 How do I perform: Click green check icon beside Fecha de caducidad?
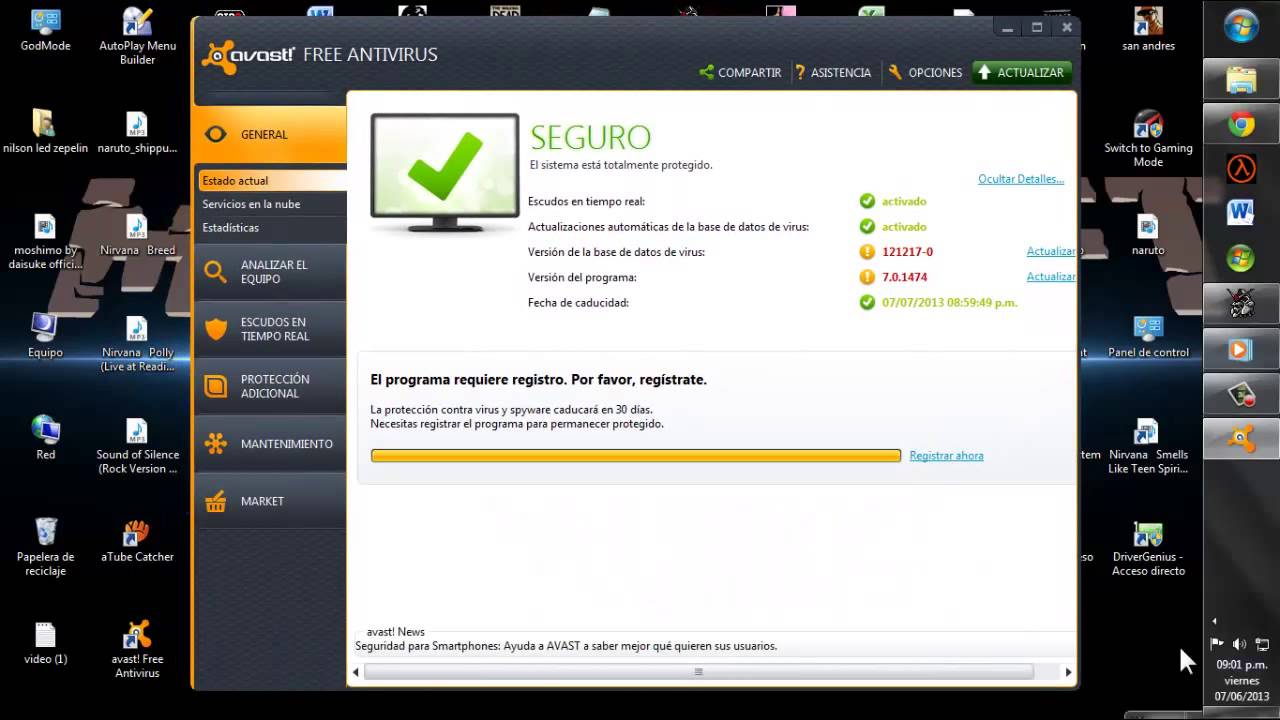tap(867, 302)
